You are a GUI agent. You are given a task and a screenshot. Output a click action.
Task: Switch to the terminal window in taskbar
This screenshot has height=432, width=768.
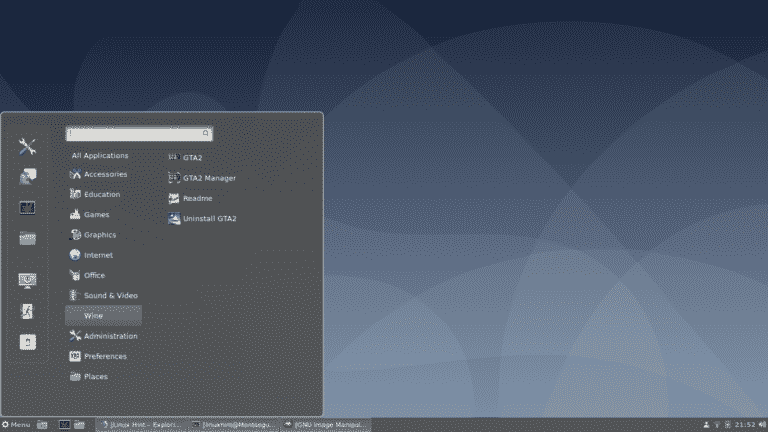coord(233,425)
